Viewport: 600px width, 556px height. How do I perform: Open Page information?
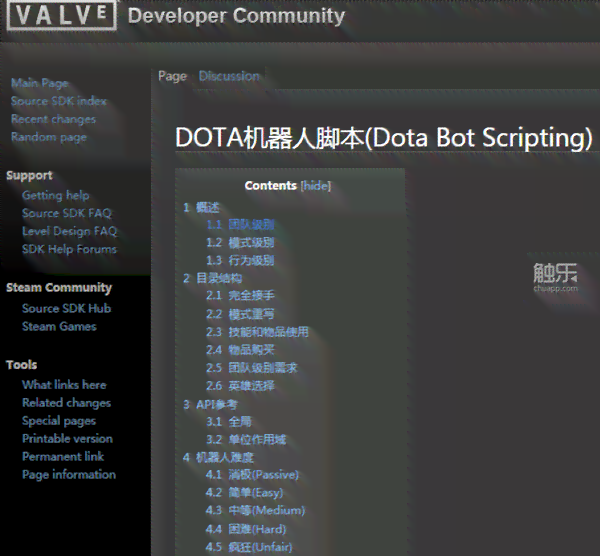(69, 474)
